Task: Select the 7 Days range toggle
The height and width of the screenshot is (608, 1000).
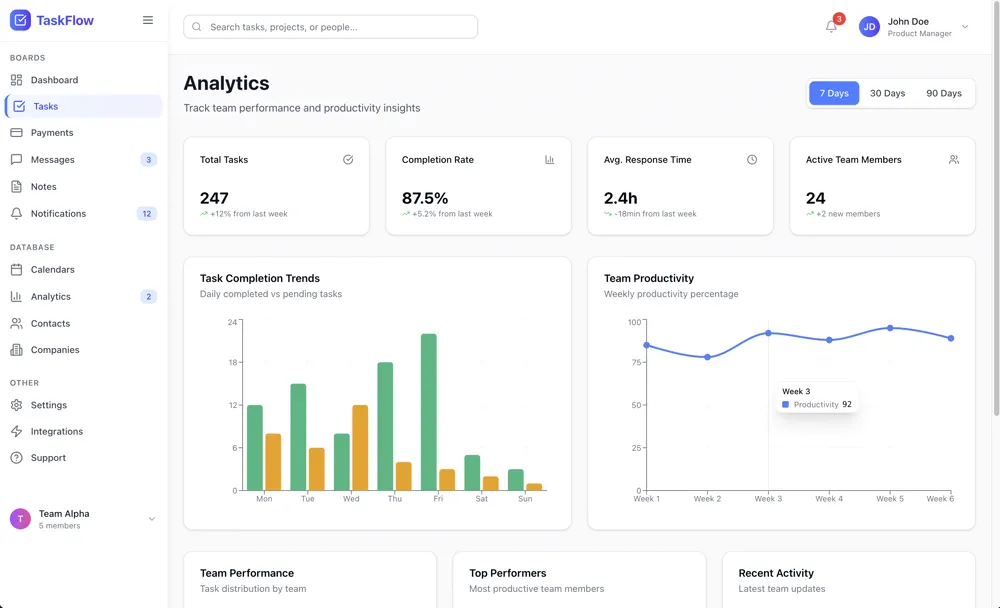Action: click(x=834, y=93)
